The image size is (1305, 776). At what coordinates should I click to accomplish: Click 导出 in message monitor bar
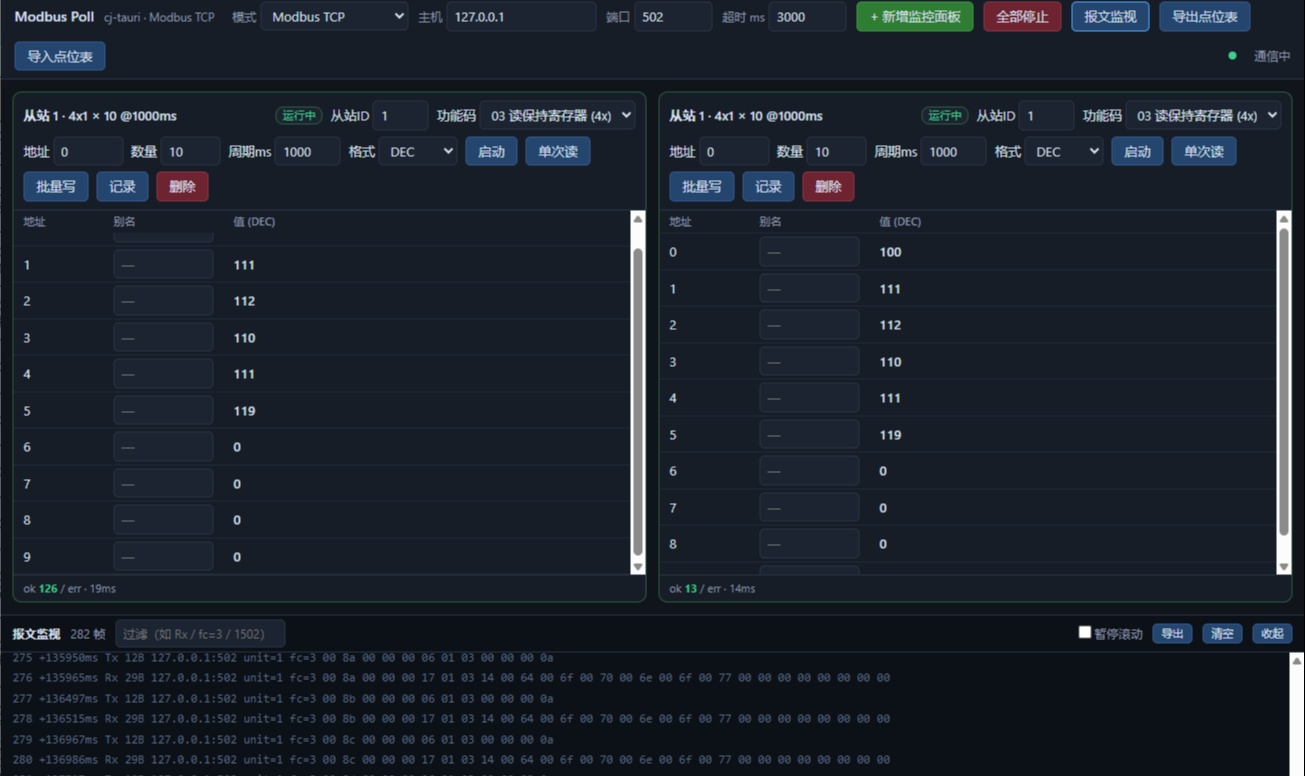point(1172,634)
